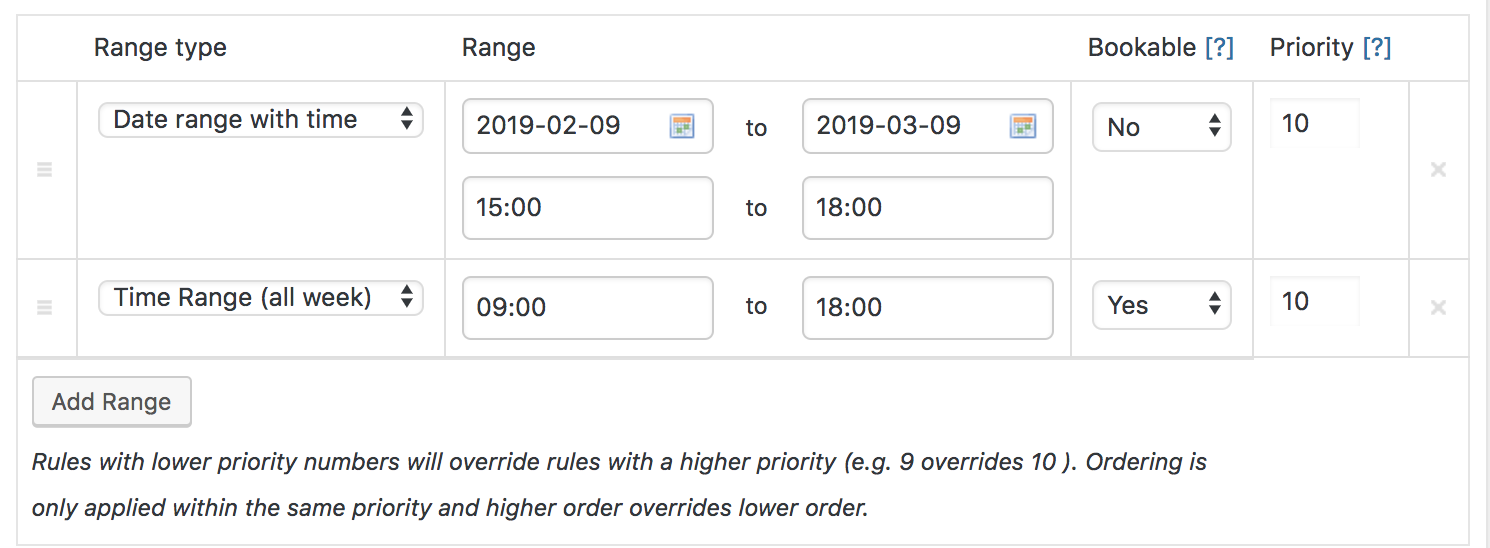Focus the 18:00 end time in second rule
This screenshot has height=548, width=1490.
tap(928, 308)
